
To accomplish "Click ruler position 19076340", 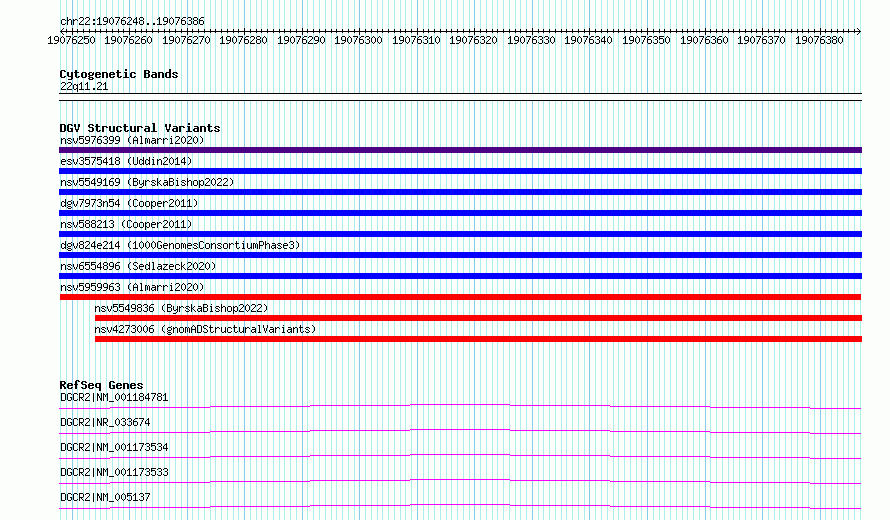I will click(589, 40).
